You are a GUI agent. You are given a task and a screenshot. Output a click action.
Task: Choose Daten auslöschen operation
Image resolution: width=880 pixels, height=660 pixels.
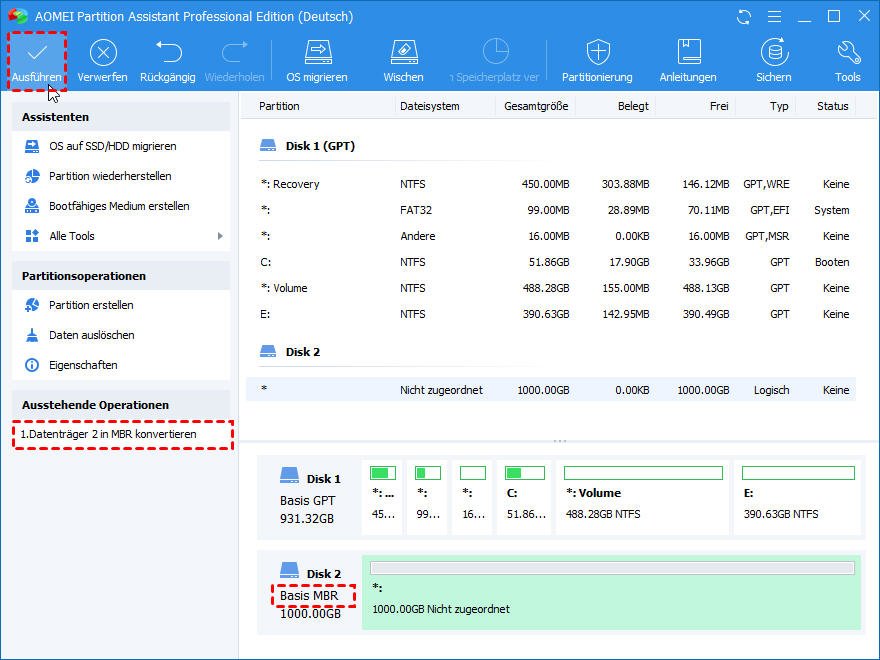(x=91, y=335)
